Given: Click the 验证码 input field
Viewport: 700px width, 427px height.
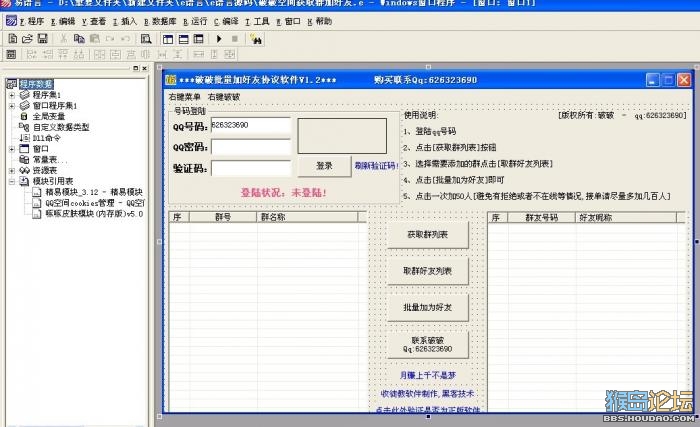Looking at the screenshot, I should (251, 168).
